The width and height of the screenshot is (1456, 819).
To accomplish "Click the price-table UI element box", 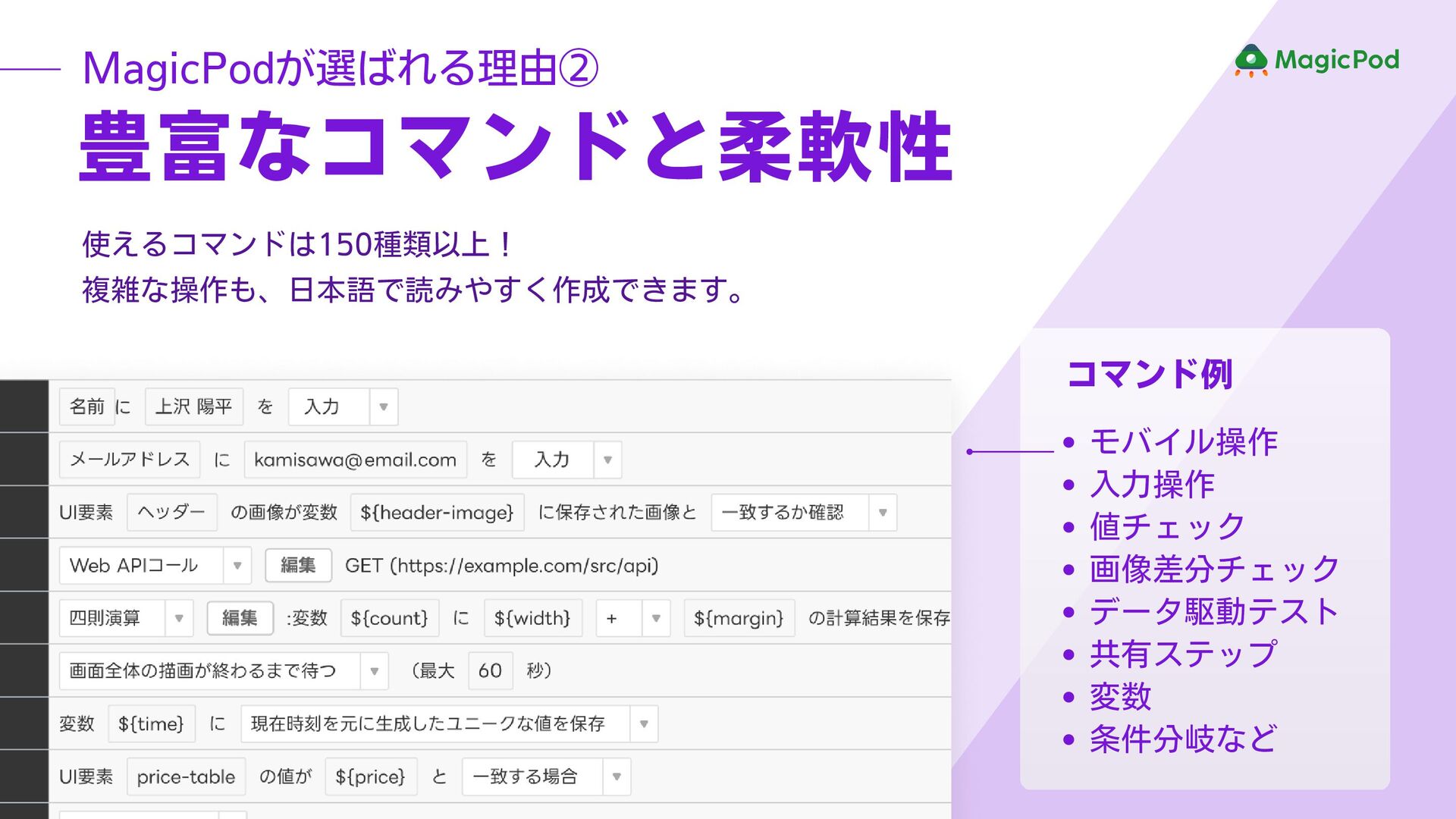I will (186, 777).
